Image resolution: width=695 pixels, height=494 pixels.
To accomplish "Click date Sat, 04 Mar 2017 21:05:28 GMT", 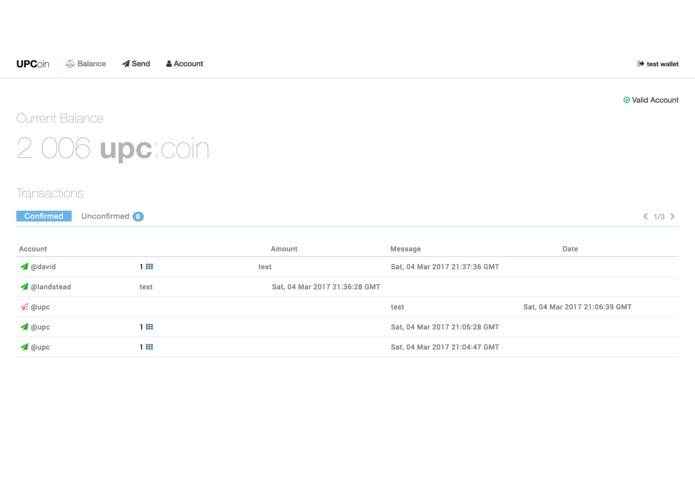I will tap(445, 327).
